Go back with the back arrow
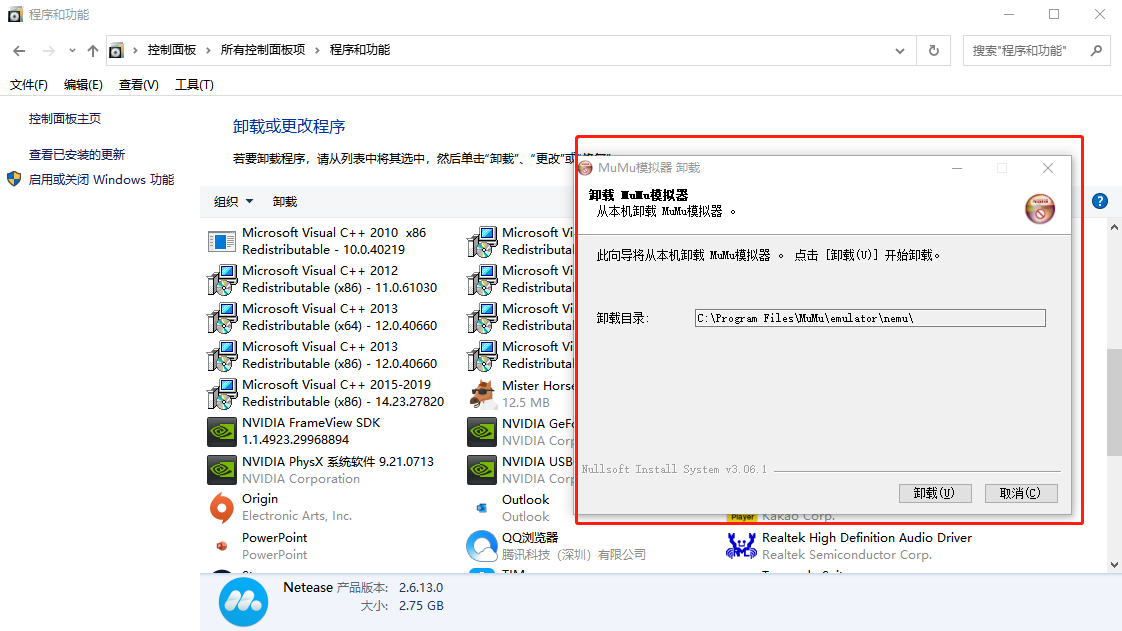The width and height of the screenshot is (1122, 631). [x=19, y=51]
